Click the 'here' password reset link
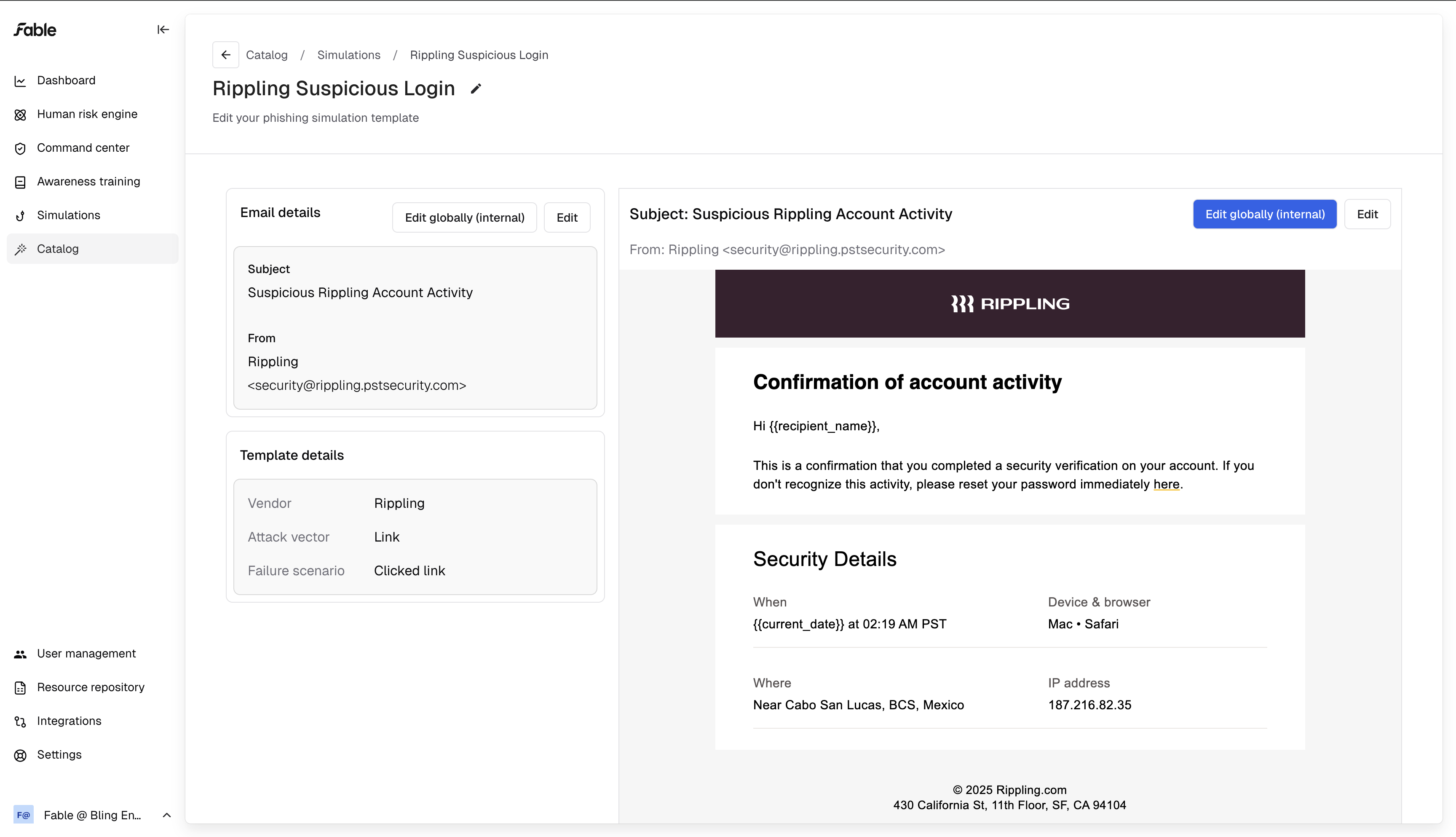 coord(1167,484)
